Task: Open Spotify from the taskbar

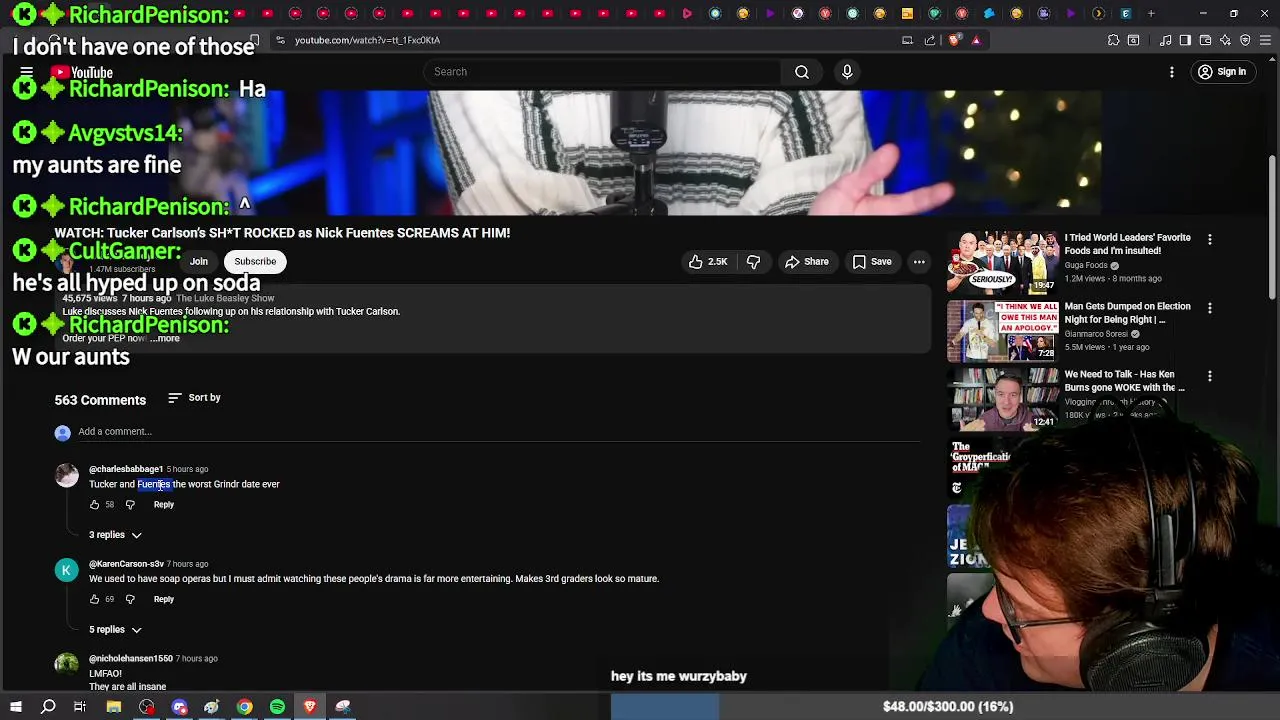Action: [x=277, y=707]
